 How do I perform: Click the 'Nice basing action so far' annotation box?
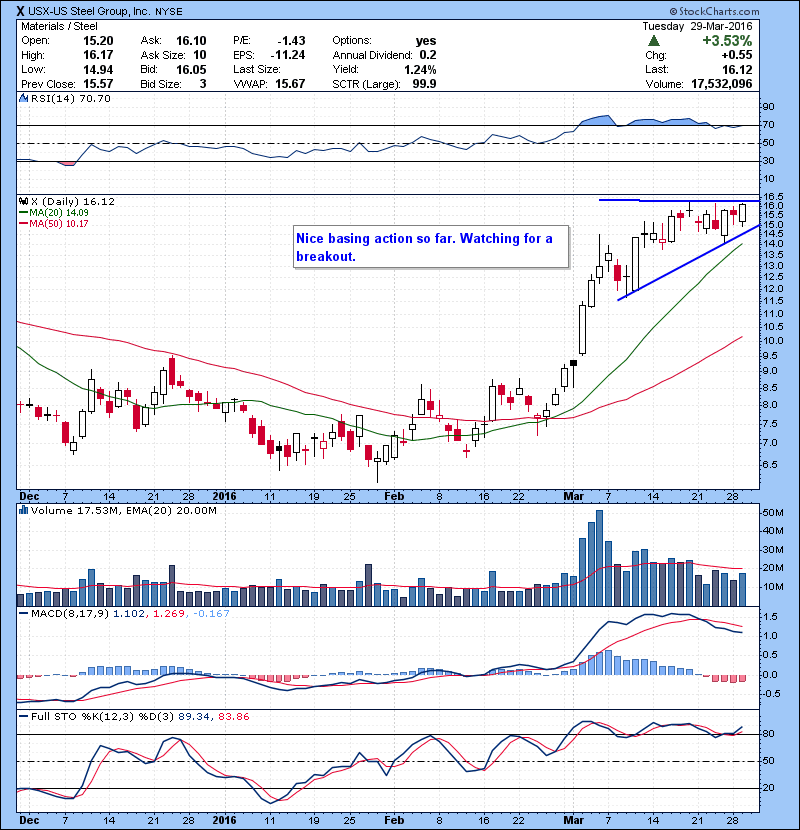pyautogui.click(x=432, y=247)
